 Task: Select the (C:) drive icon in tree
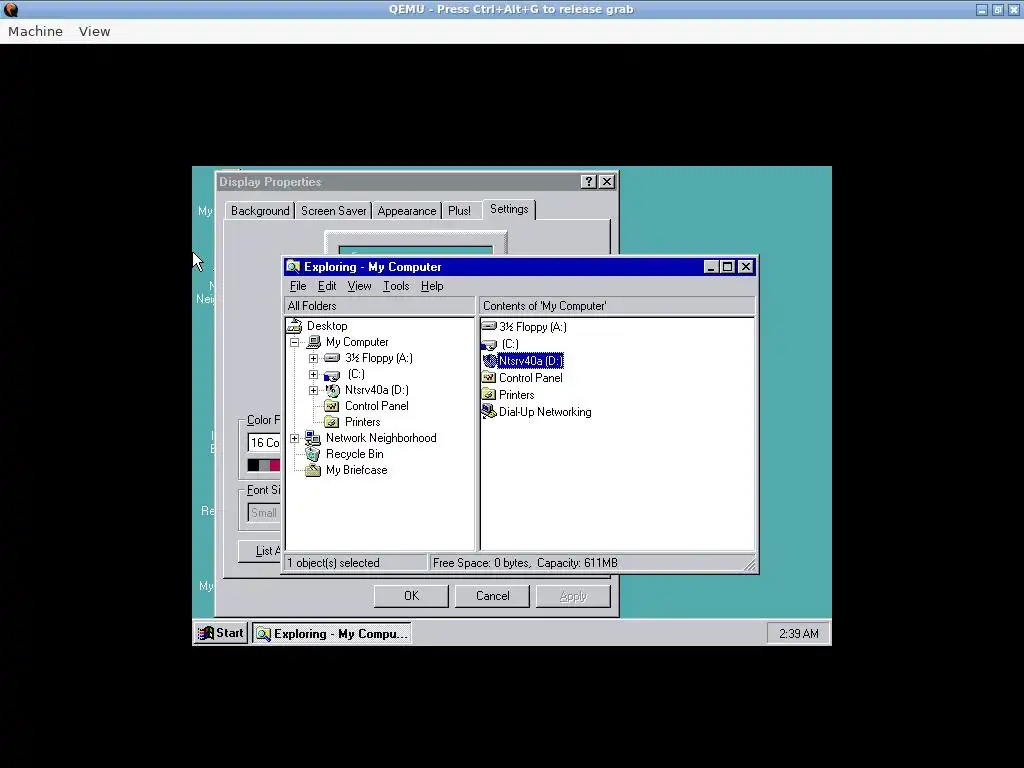332,375
